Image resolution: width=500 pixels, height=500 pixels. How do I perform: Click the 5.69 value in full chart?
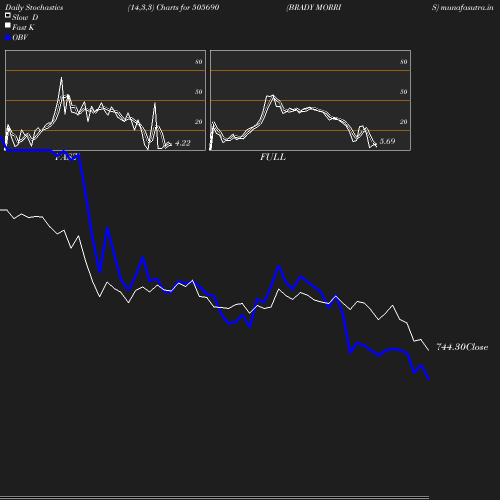pyautogui.click(x=387, y=141)
